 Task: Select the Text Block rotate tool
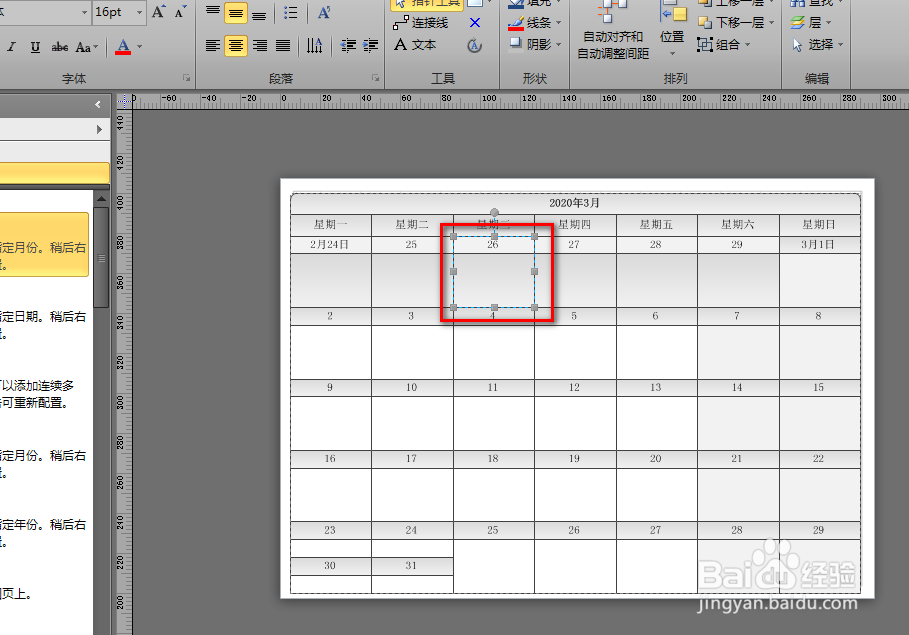(475, 45)
